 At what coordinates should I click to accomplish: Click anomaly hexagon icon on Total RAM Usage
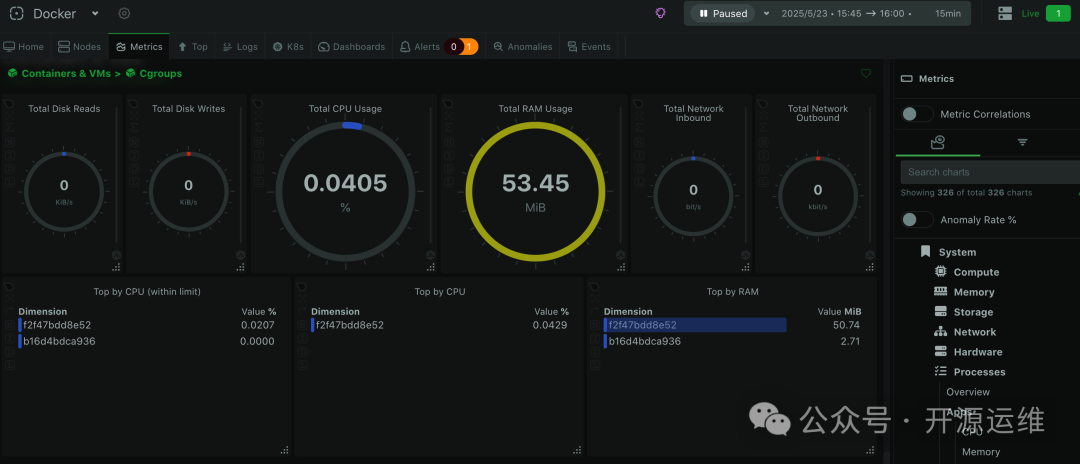621,255
